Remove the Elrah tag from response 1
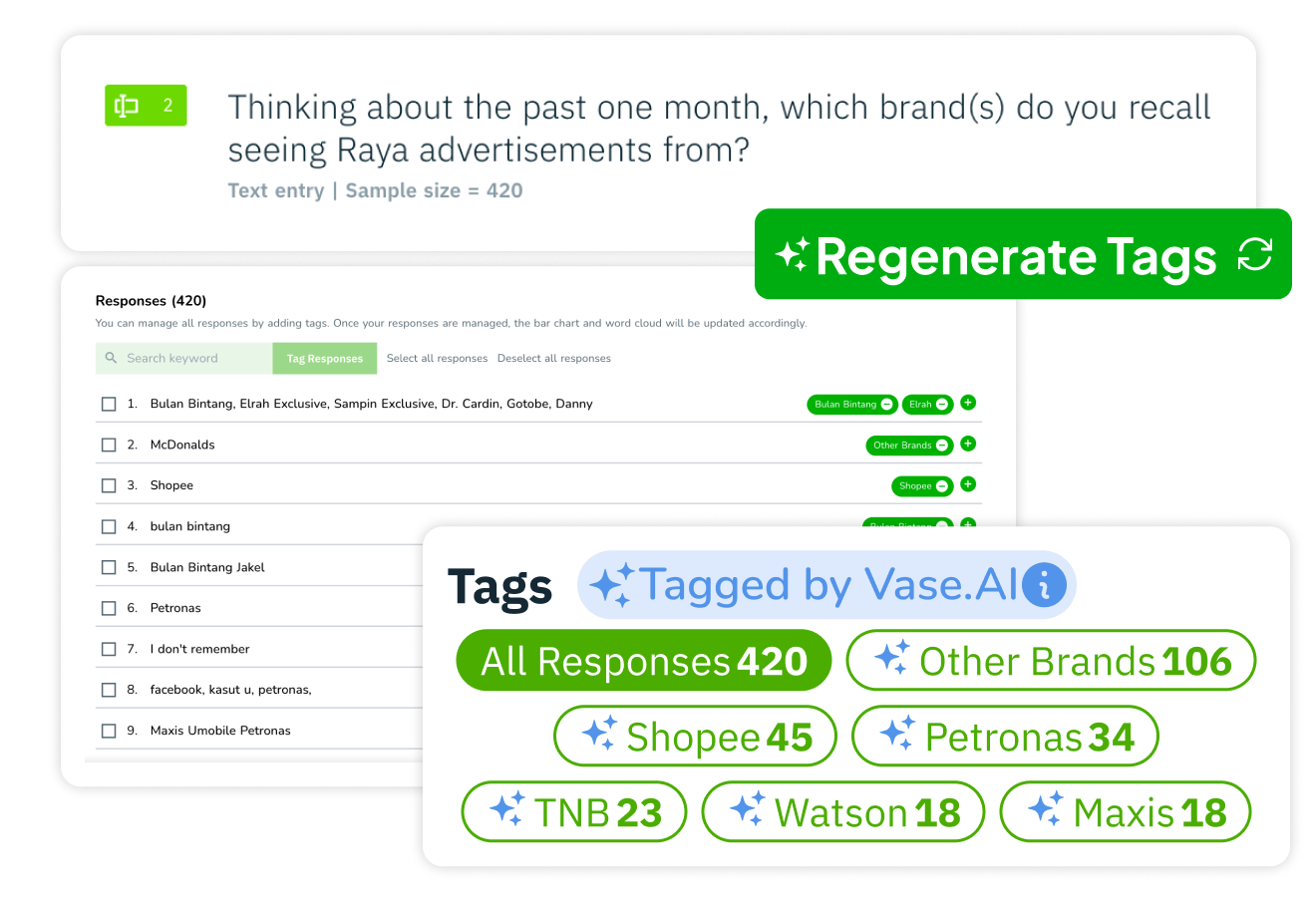Screen dimensions: 1316x907 click(942, 405)
